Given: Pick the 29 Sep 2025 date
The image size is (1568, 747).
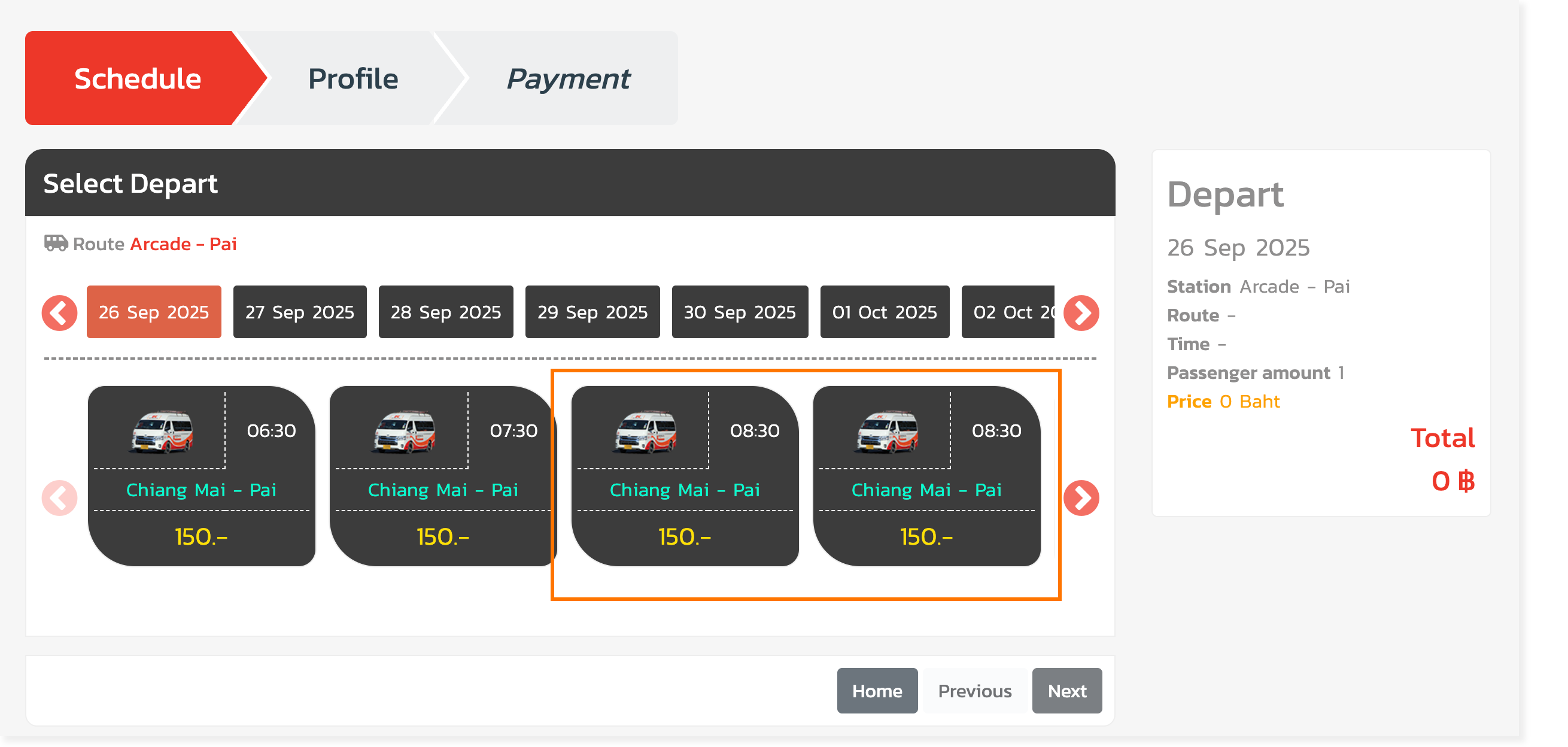Looking at the screenshot, I should point(592,312).
